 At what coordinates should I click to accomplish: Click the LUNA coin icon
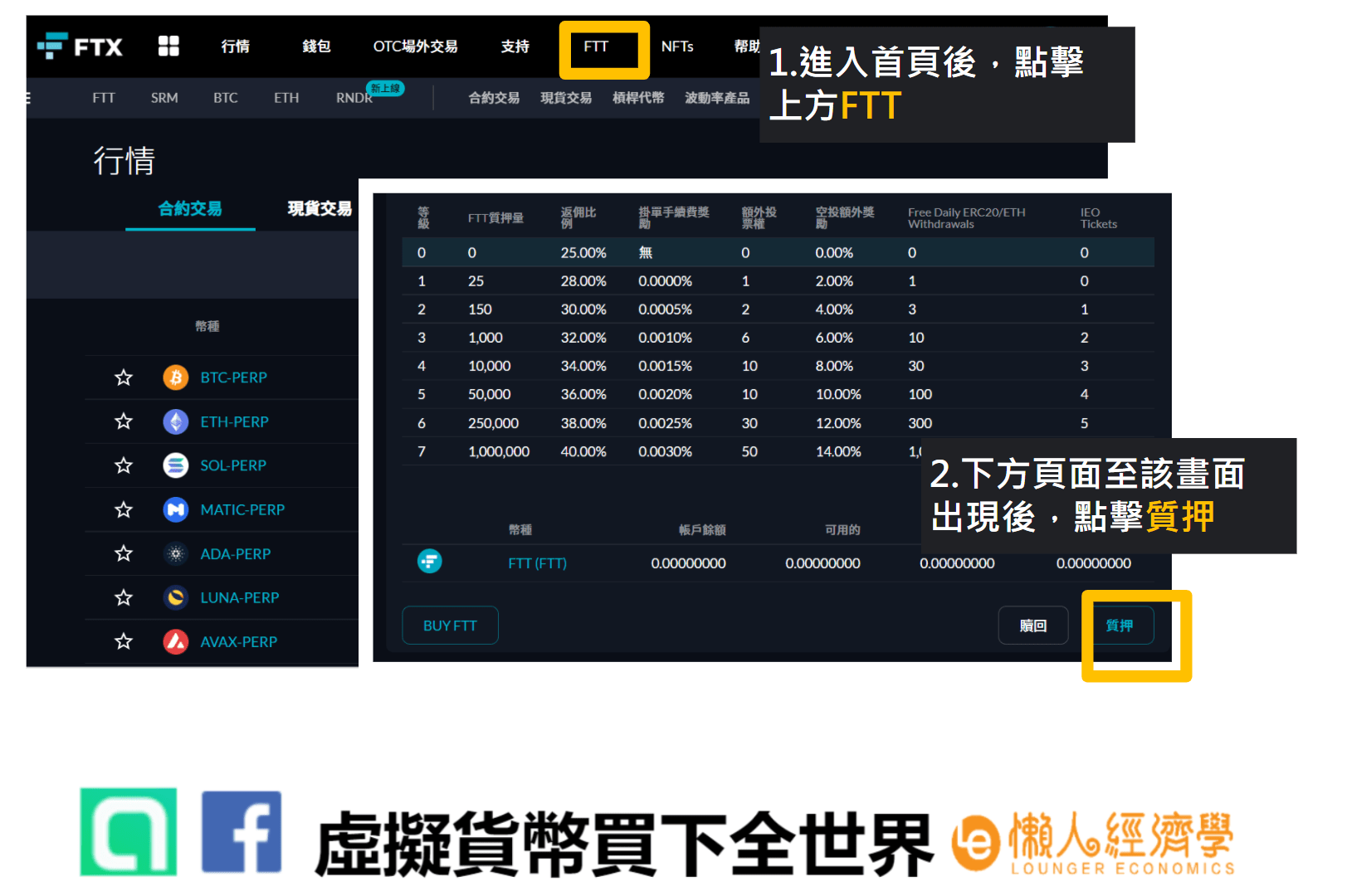175,598
